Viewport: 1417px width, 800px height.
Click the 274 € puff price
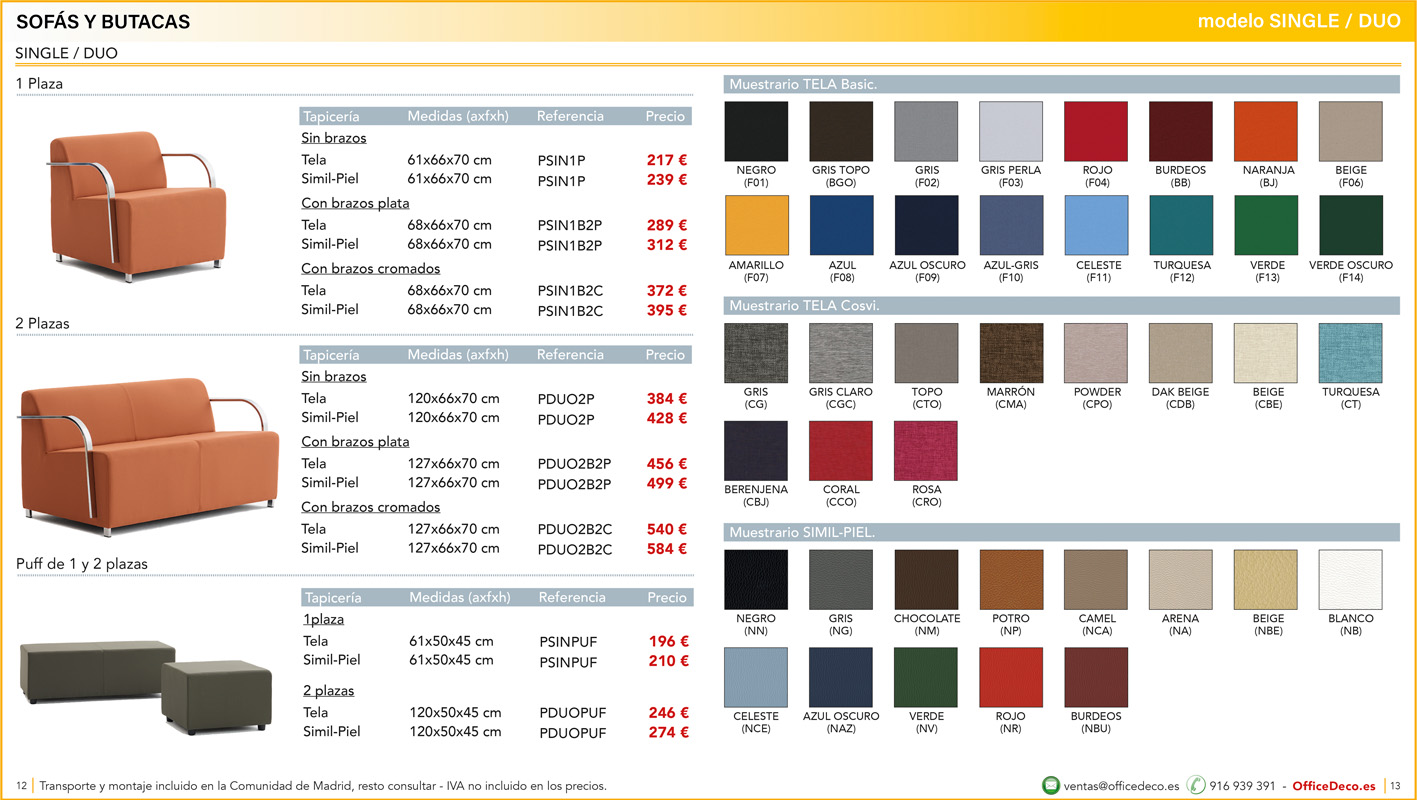[669, 732]
